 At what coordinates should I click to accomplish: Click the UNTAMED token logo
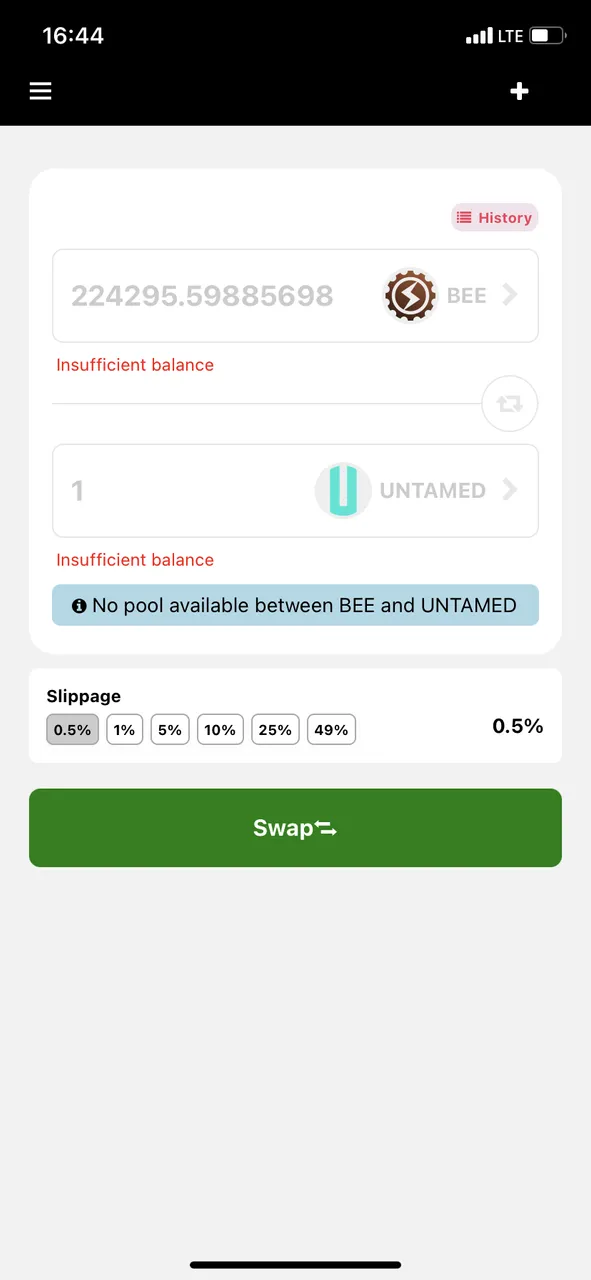coord(343,491)
